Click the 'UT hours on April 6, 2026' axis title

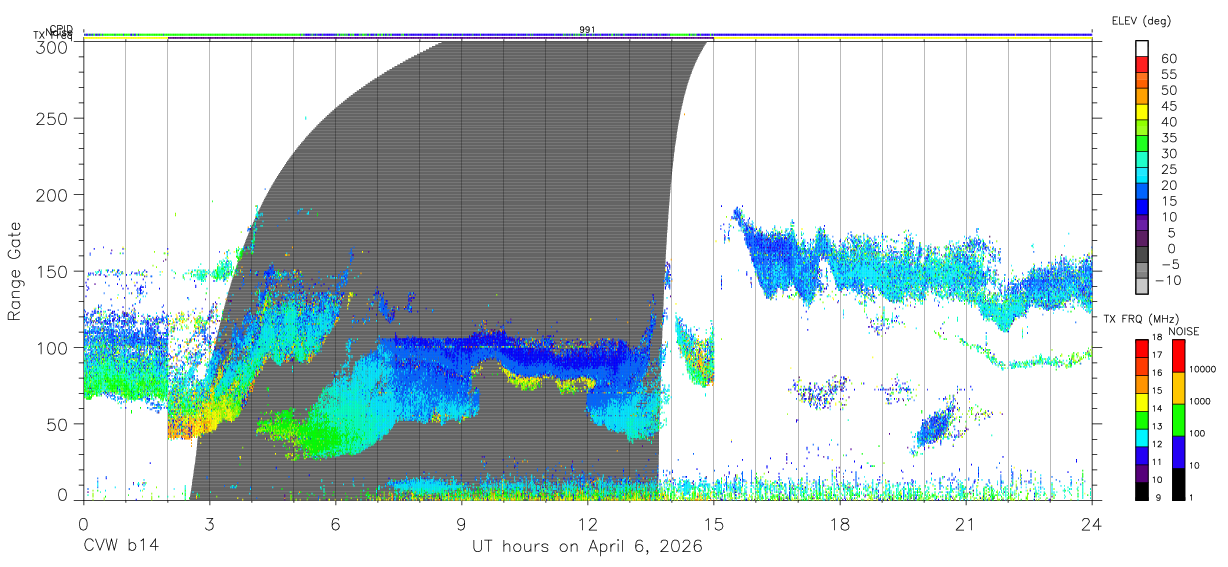click(587, 547)
